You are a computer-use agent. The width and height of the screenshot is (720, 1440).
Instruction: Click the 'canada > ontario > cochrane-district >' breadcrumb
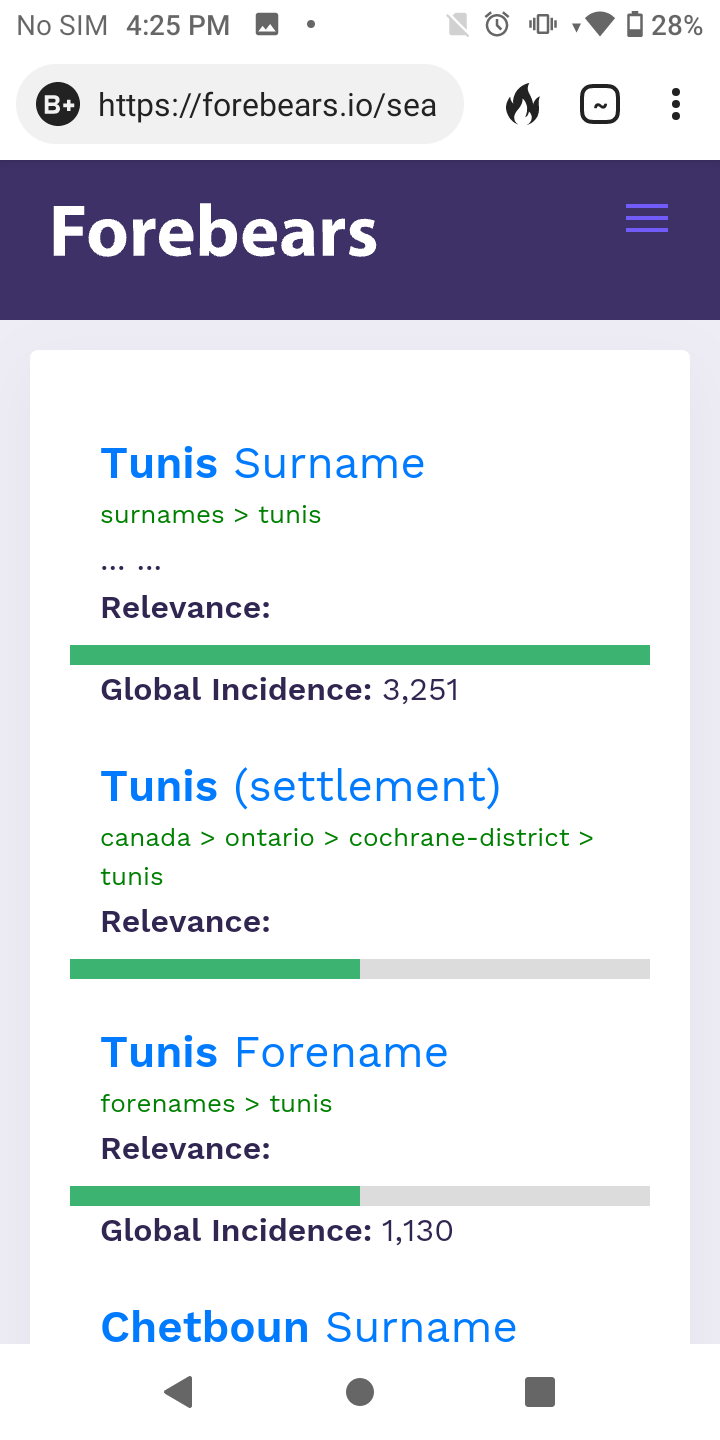click(347, 838)
